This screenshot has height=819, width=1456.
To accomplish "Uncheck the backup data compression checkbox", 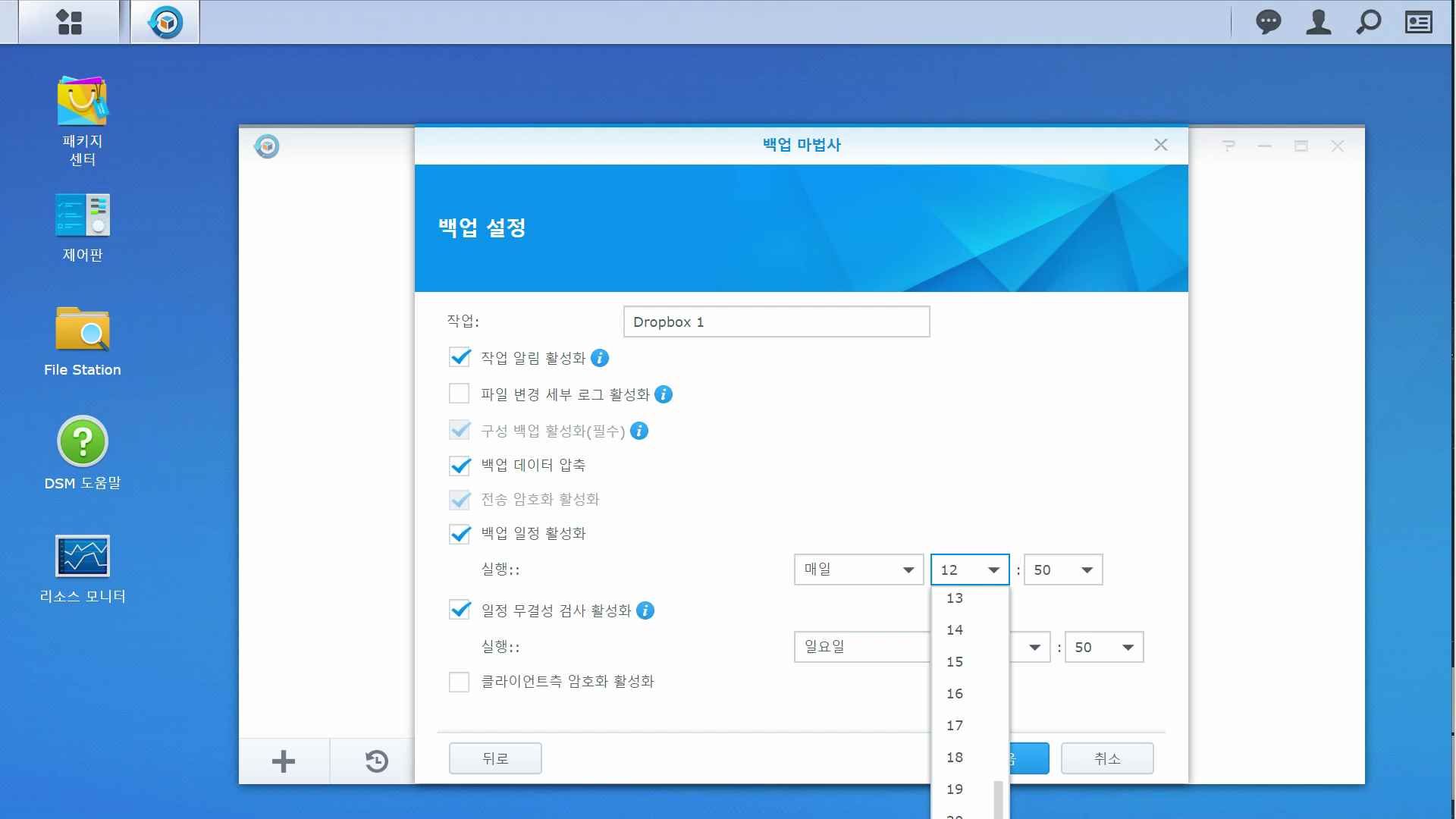I will (x=460, y=465).
